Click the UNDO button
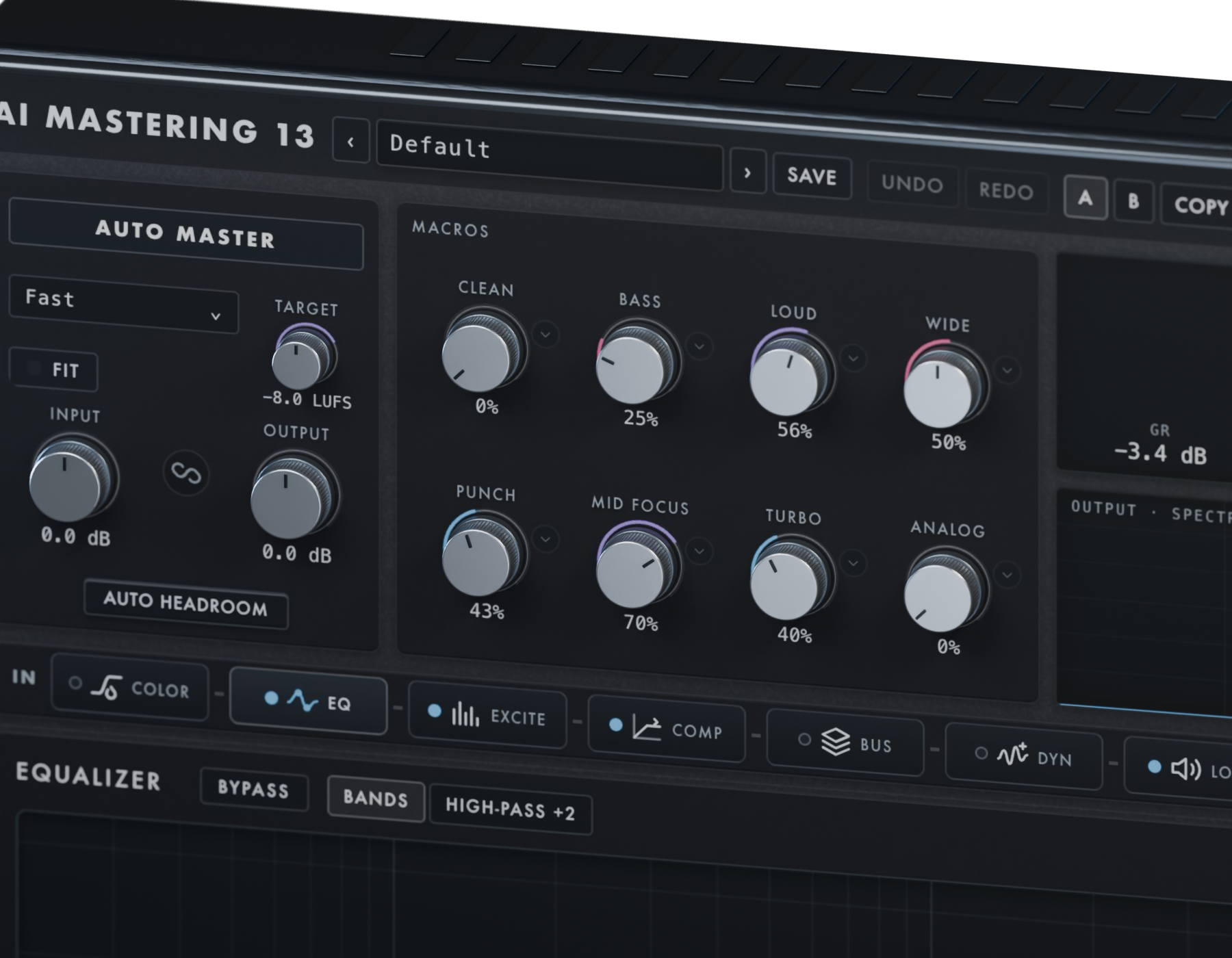This screenshot has height=958, width=1232. 912,184
